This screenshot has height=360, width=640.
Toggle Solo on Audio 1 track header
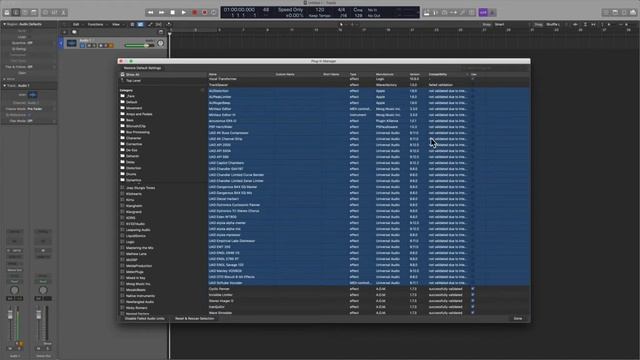[x=94, y=46]
